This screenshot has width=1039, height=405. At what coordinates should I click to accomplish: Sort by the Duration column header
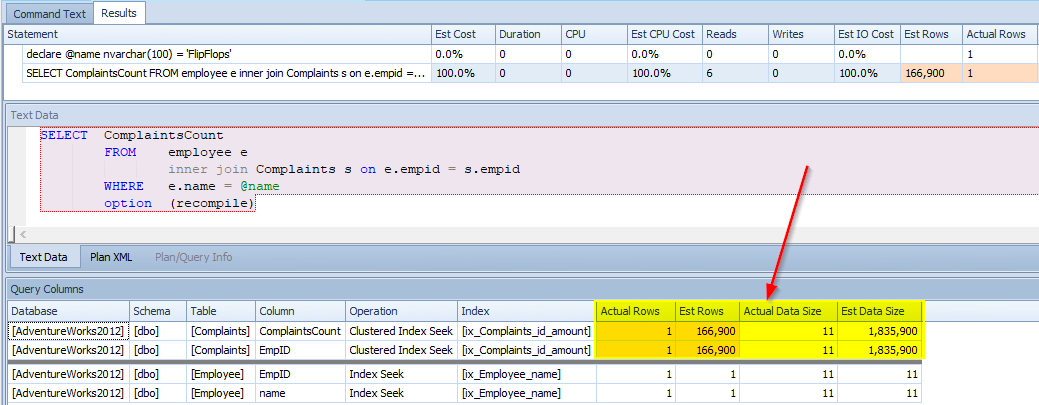522,34
